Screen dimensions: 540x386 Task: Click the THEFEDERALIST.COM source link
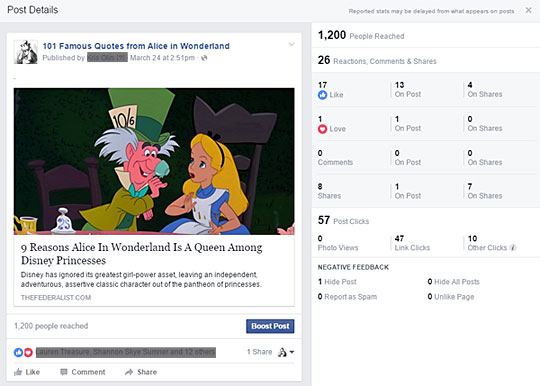coord(56,298)
